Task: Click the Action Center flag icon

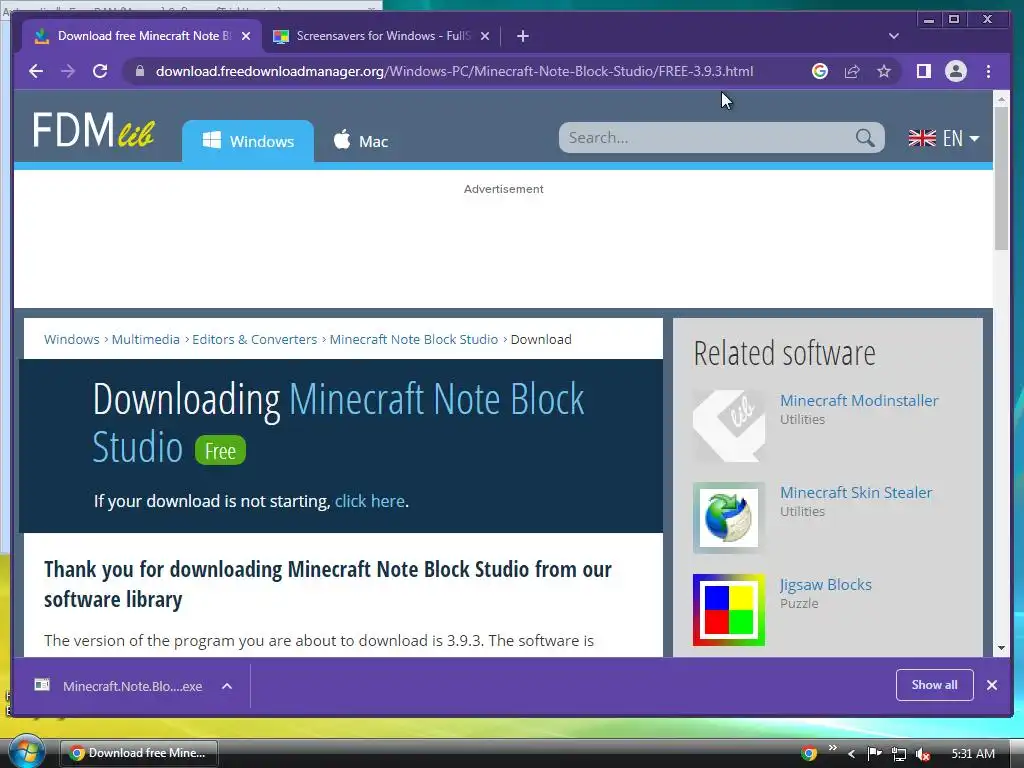Action: point(874,754)
